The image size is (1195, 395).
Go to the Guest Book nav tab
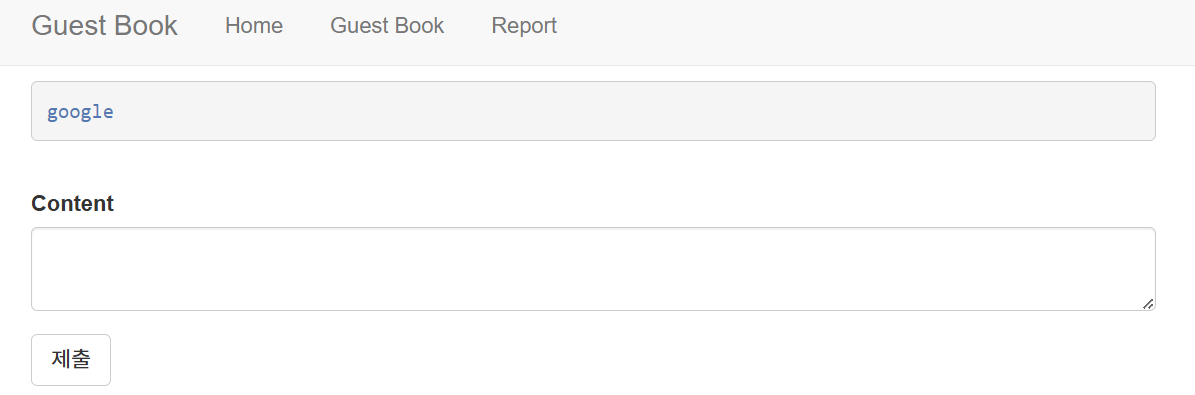pyautogui.click(x=386, y=26)
